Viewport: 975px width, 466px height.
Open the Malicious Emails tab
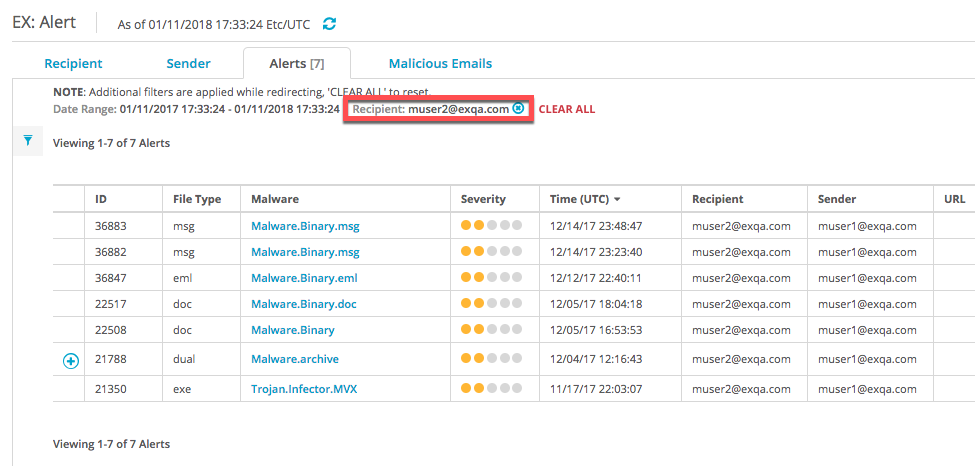[x=440, y=63]
